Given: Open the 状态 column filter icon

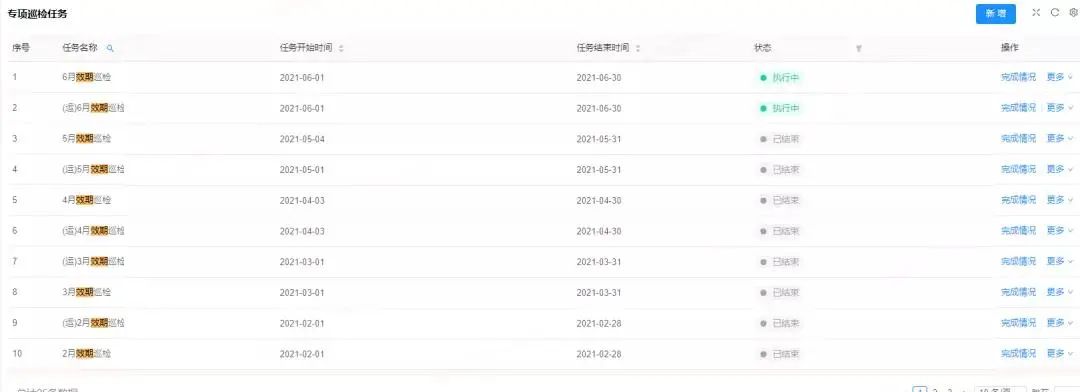Looking at the screenshot, I should (x=859, y=48).
